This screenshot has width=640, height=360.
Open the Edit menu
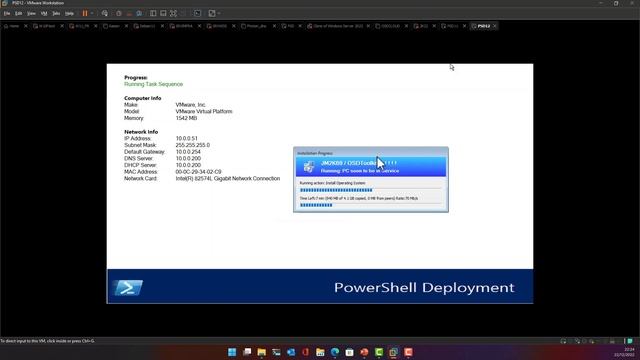18,13
